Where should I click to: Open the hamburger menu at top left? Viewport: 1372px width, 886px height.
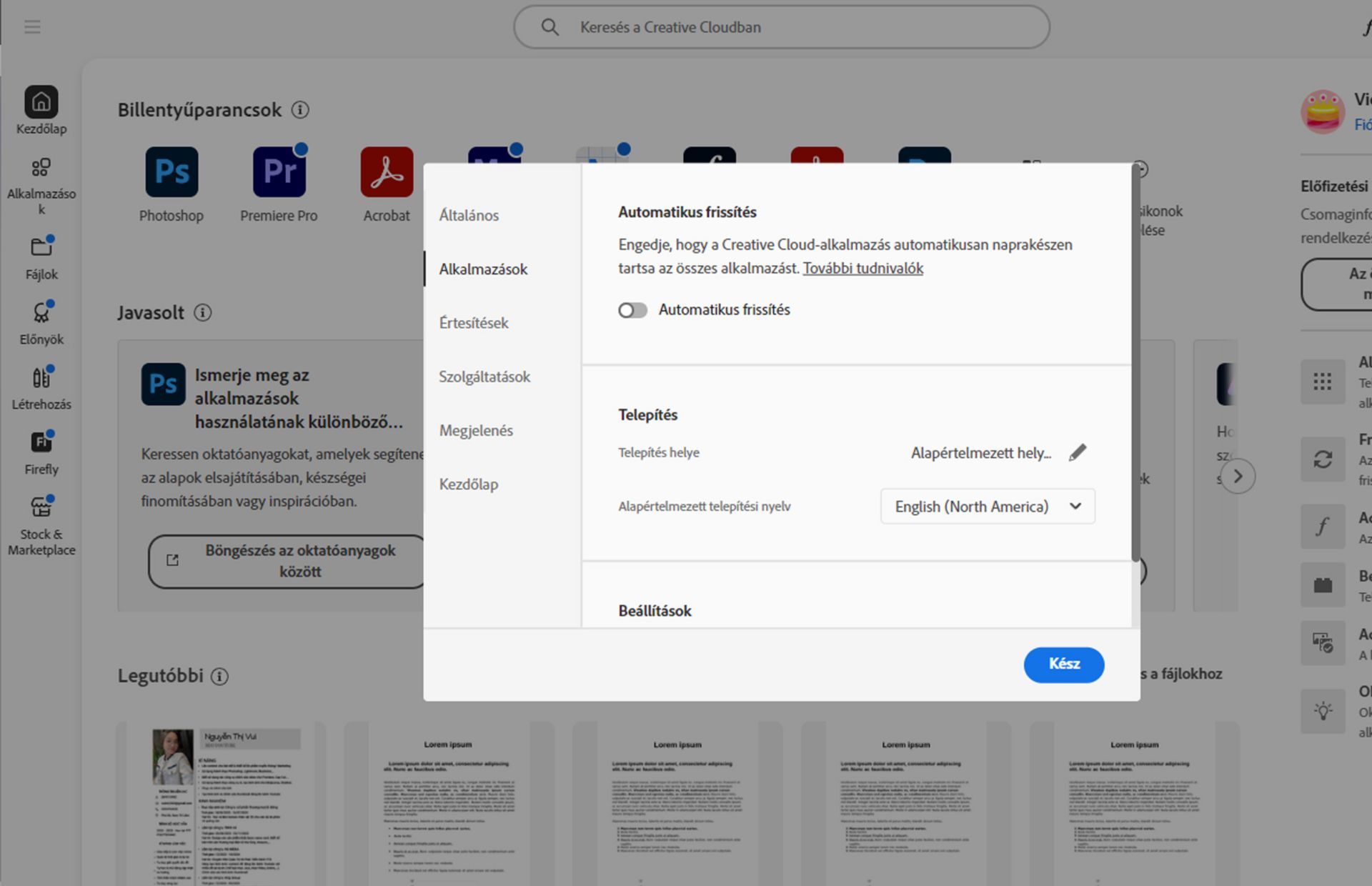tap(32, 27)
